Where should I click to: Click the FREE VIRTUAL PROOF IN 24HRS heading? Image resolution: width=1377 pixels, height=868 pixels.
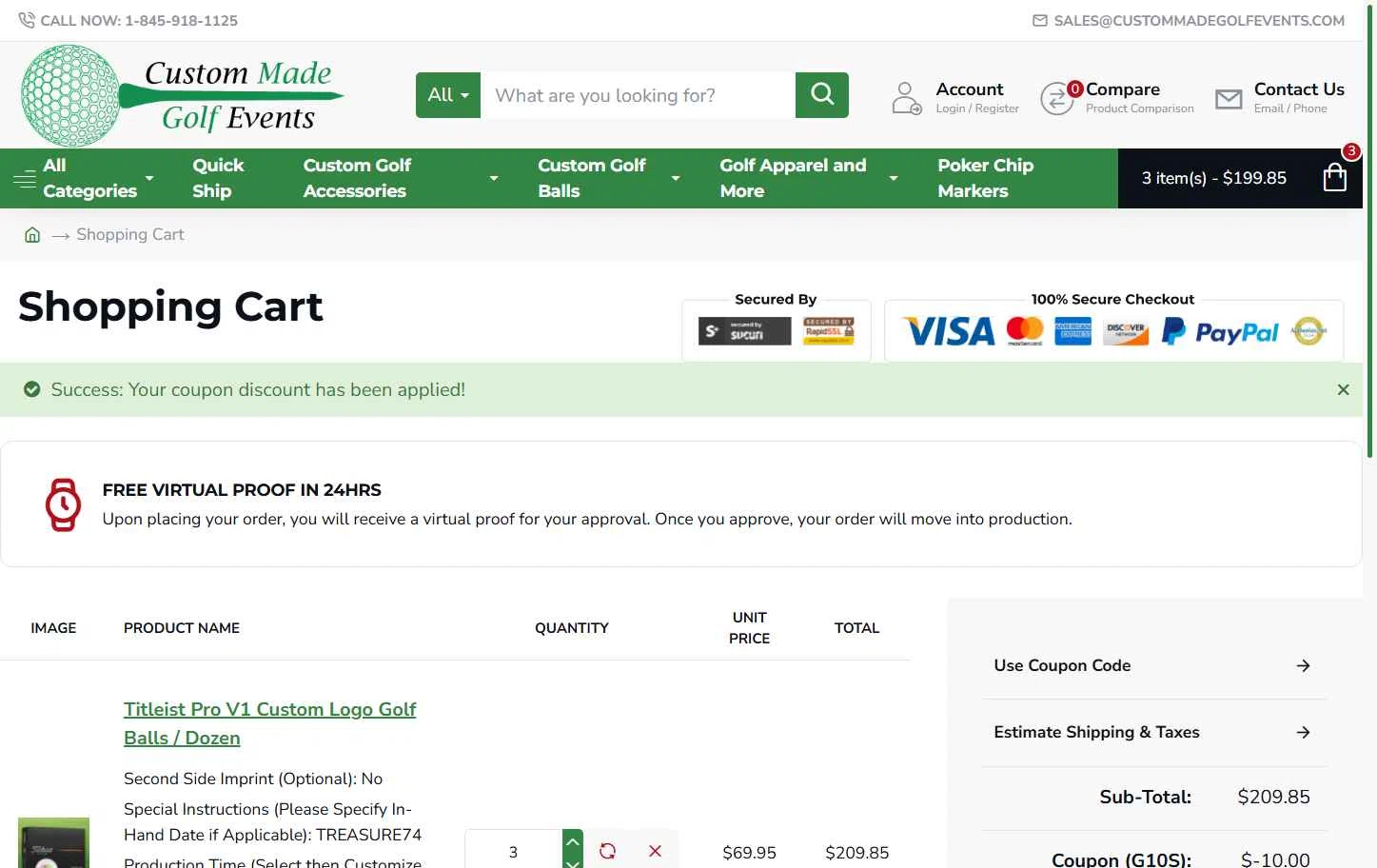pos(242,490)
